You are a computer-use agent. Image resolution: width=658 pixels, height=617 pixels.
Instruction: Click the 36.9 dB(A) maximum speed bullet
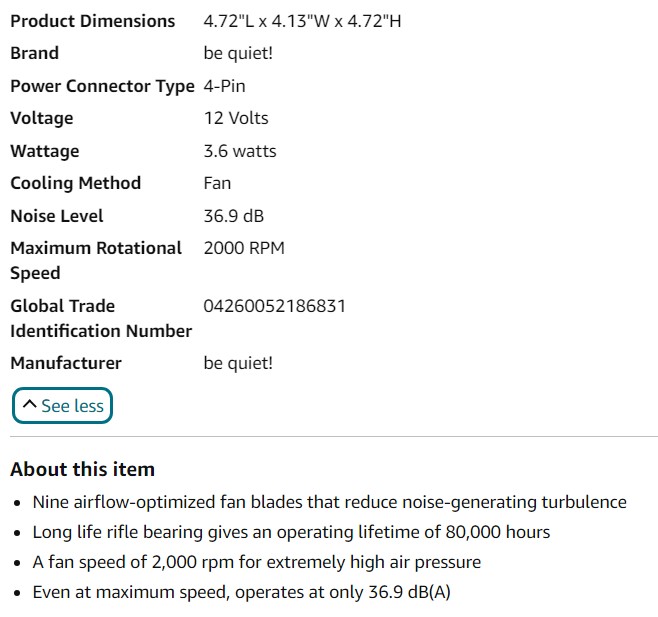click(241, 592)
